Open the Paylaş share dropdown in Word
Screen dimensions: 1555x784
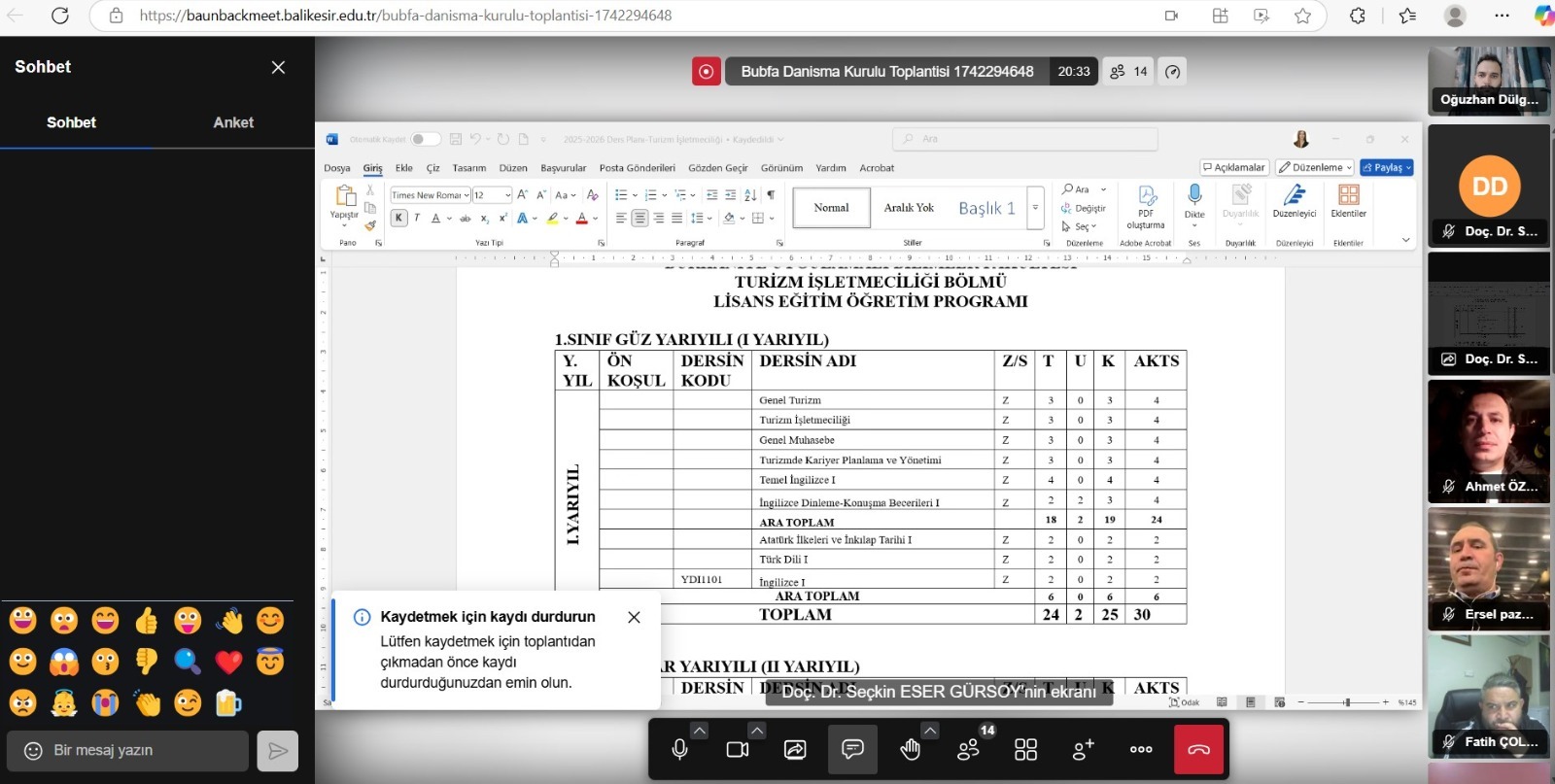[x=1387, y=167]
